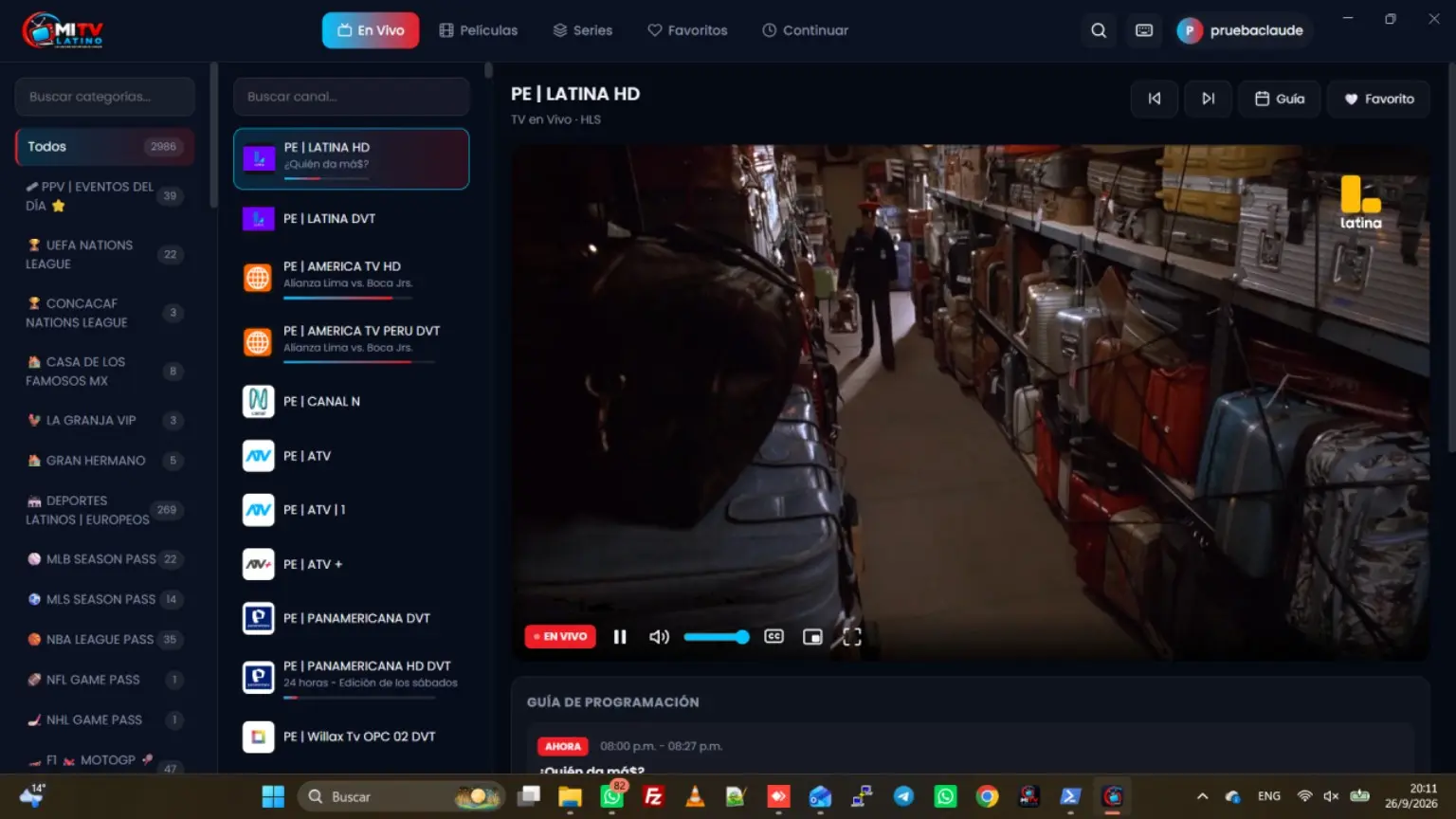Open FileZilla from the taskbar
The width and height of the screenshot is (1456, 819).
(653, 797)
